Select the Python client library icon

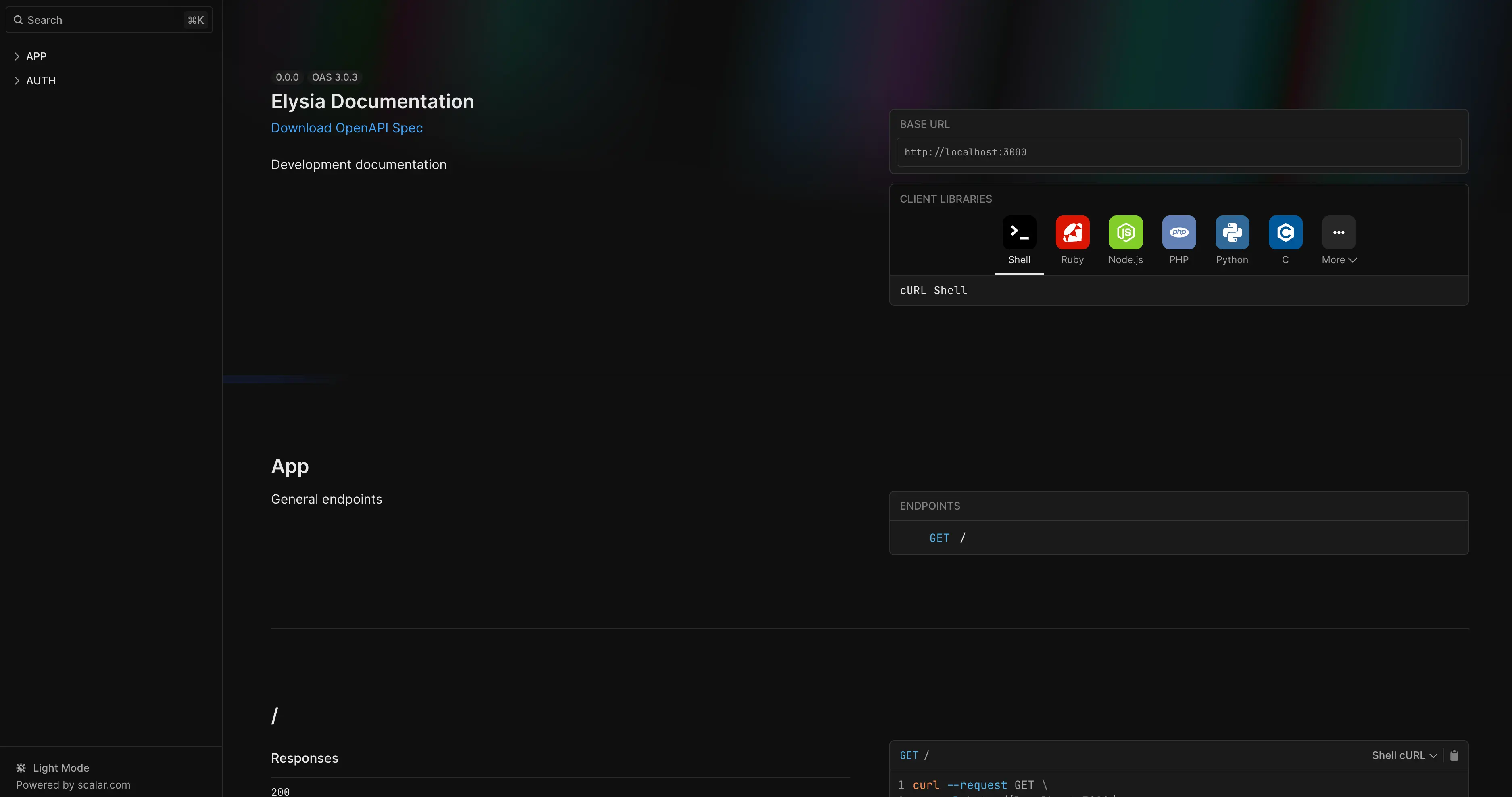[1232, 232]
